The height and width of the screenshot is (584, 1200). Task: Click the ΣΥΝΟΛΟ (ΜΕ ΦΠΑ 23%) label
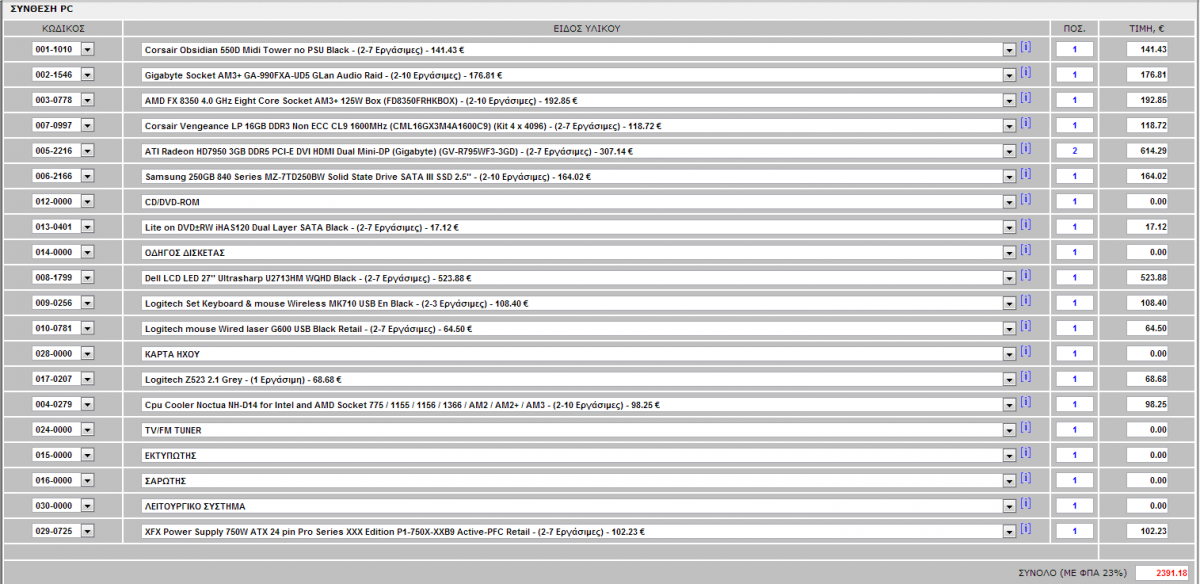[x=1072, y=573]
